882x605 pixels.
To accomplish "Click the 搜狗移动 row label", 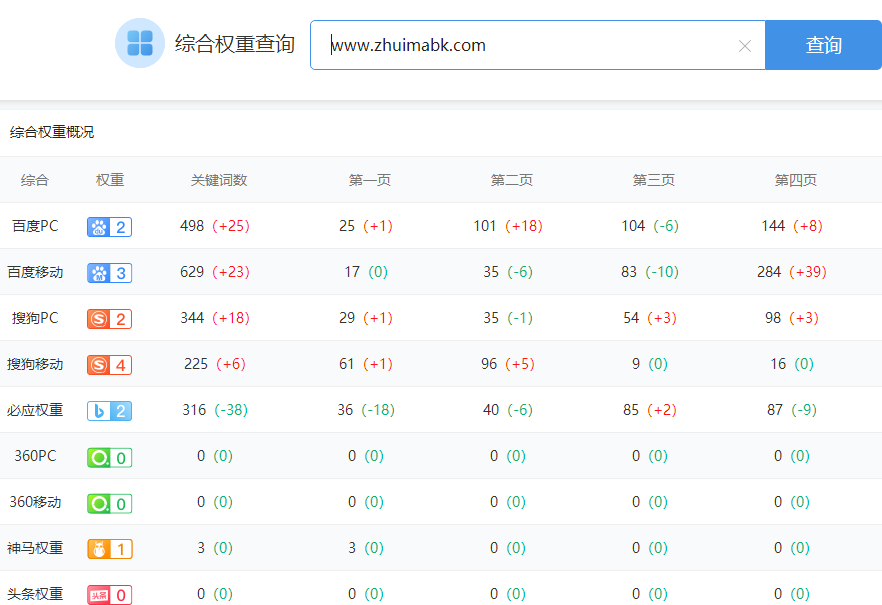I will click(x=35, y=364).
